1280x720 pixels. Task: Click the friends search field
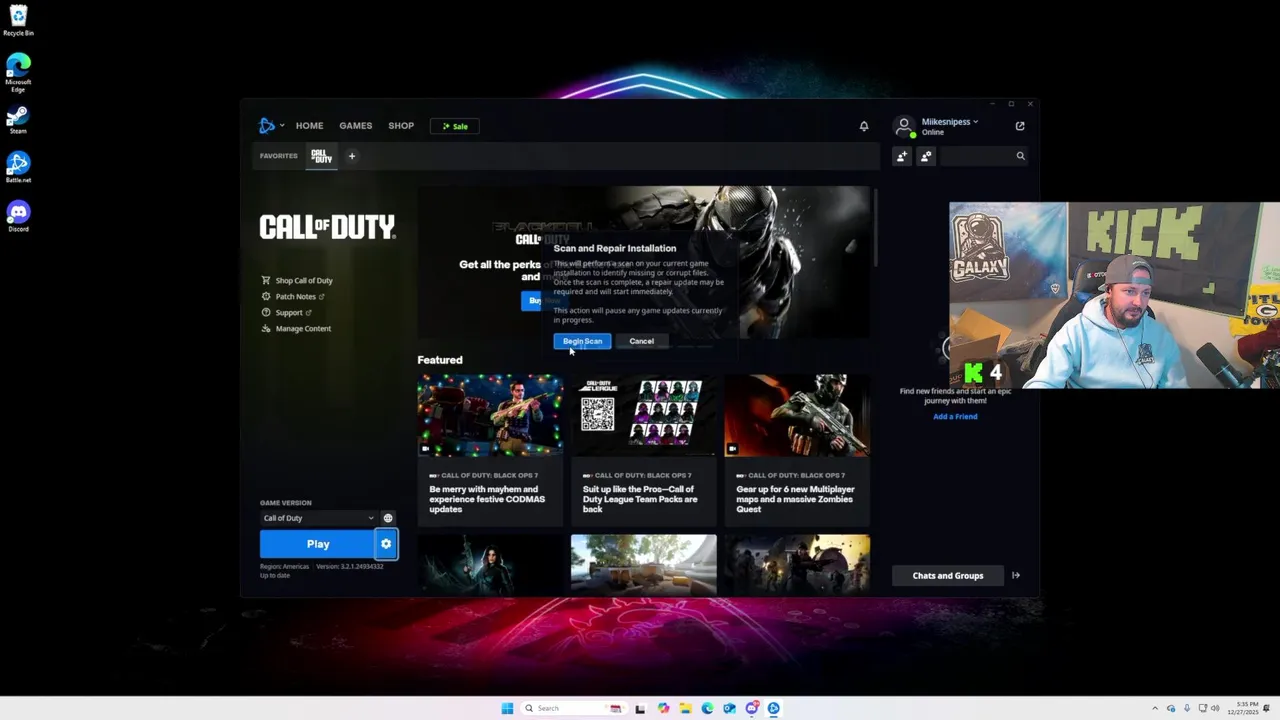pos(984,156)
